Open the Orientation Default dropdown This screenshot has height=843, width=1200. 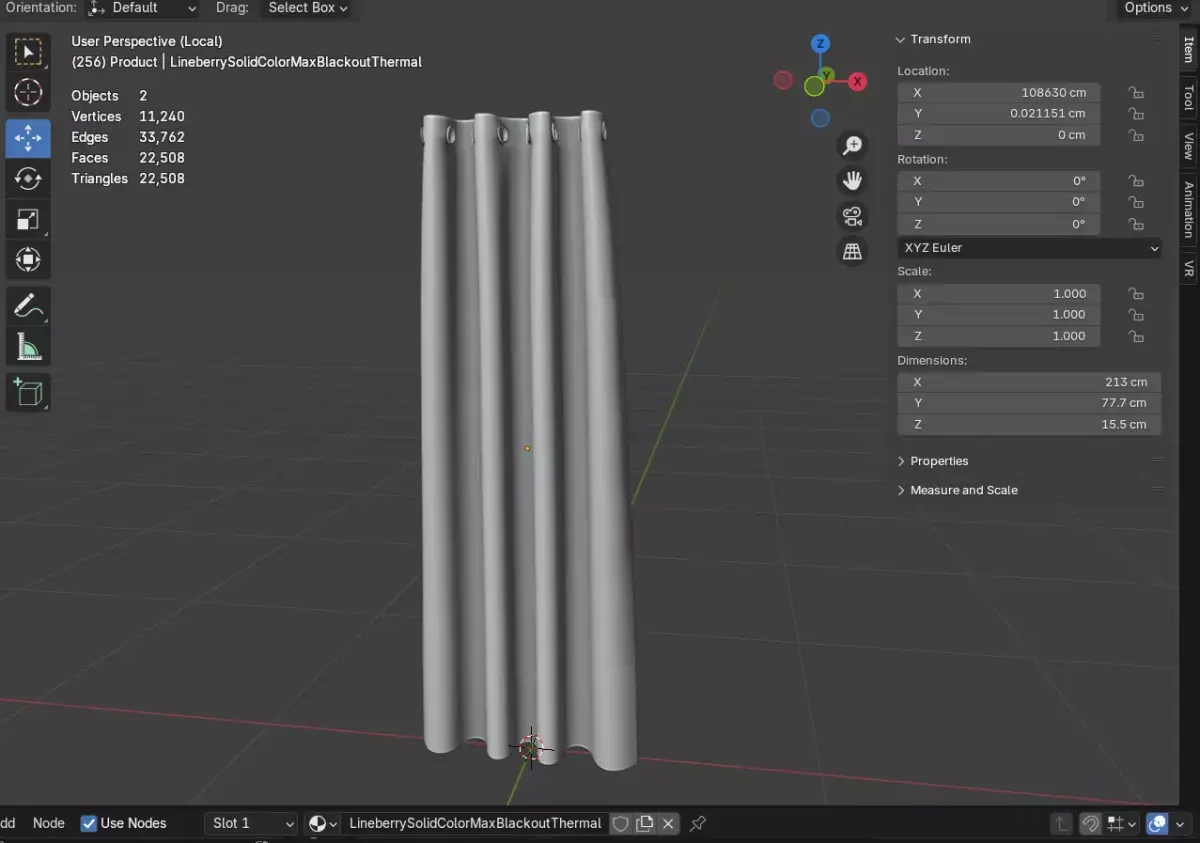coord(142,8)
